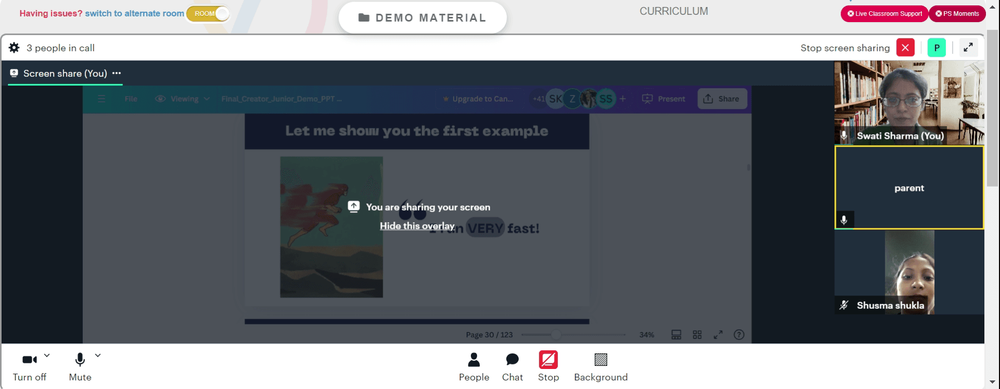Click PS Moments button

tap(957, 13)
